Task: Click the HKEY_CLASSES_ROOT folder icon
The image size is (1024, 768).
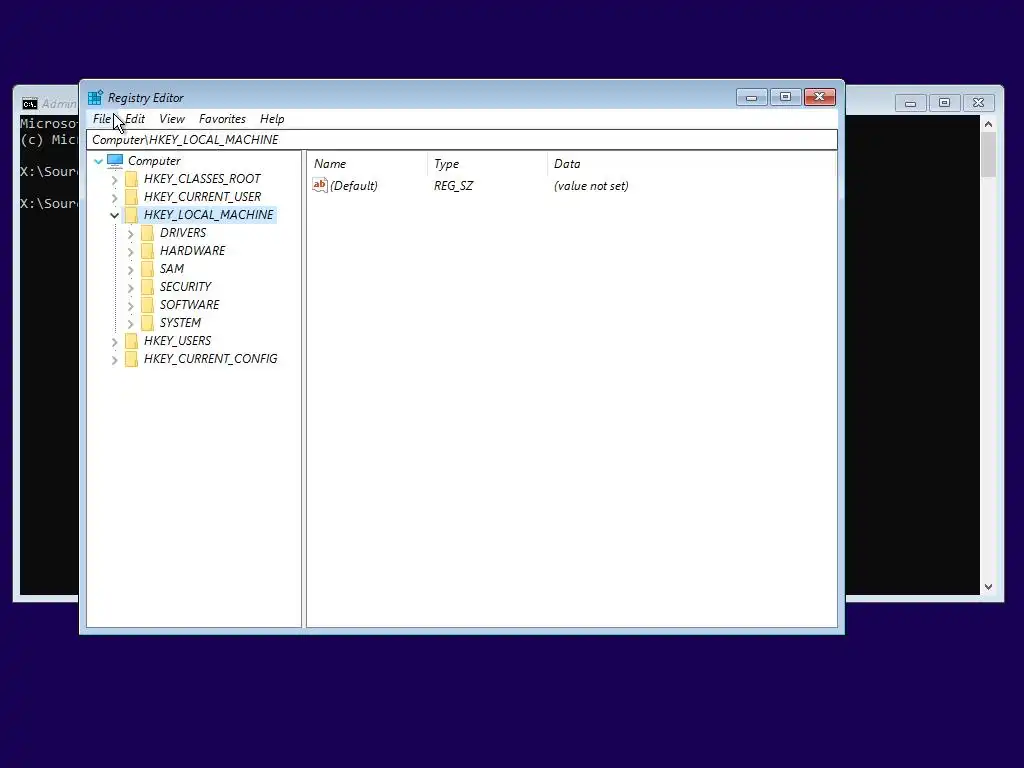Action: tap(131, 179)
